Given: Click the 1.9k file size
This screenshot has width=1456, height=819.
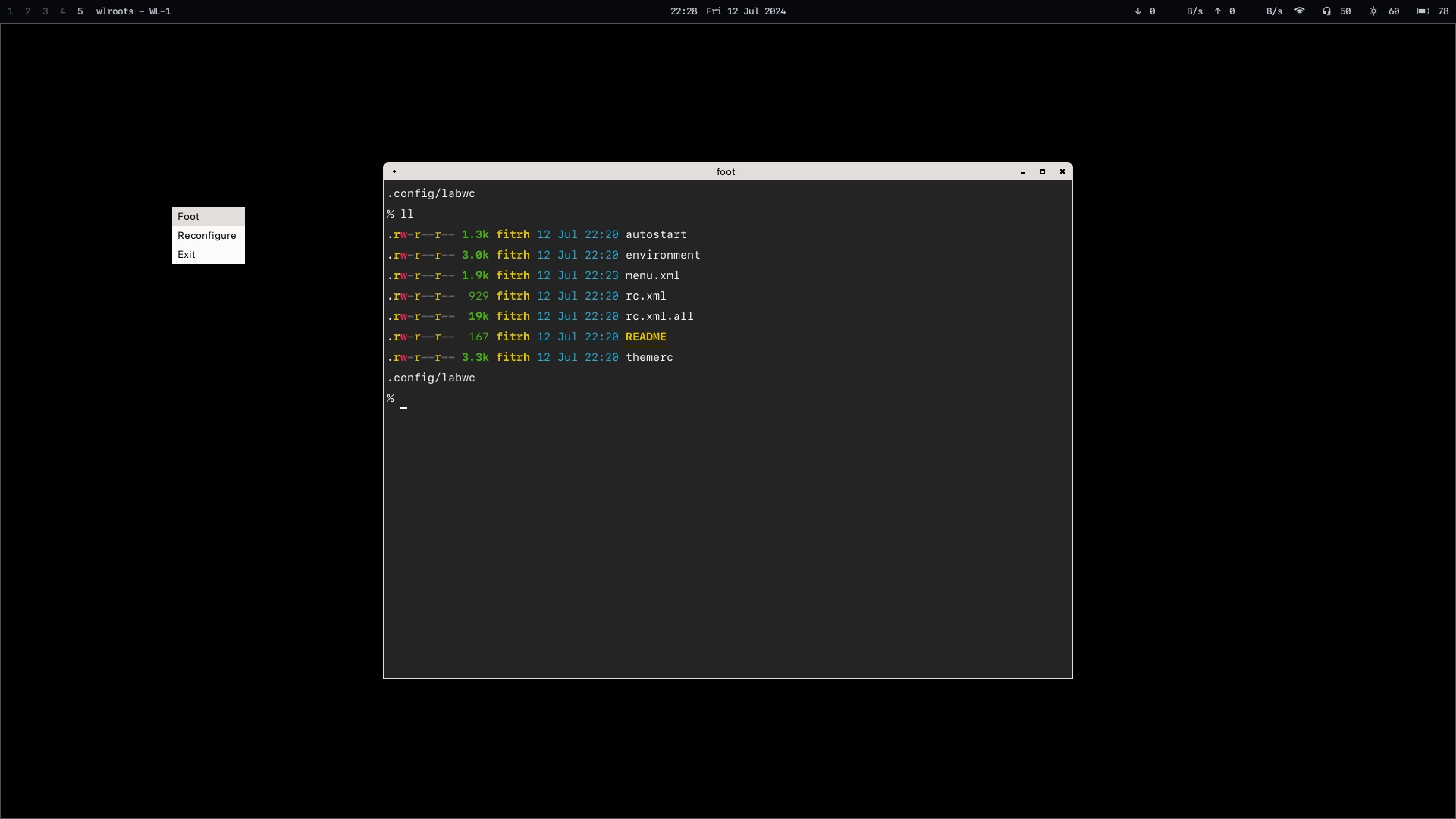Looking at the screenshot, I should (x=475, y=276).
